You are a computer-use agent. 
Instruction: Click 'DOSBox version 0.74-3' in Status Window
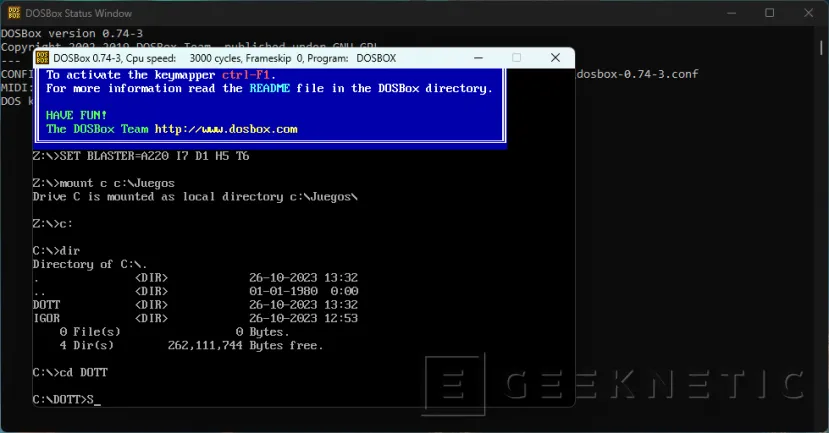(x=72, y=33)
